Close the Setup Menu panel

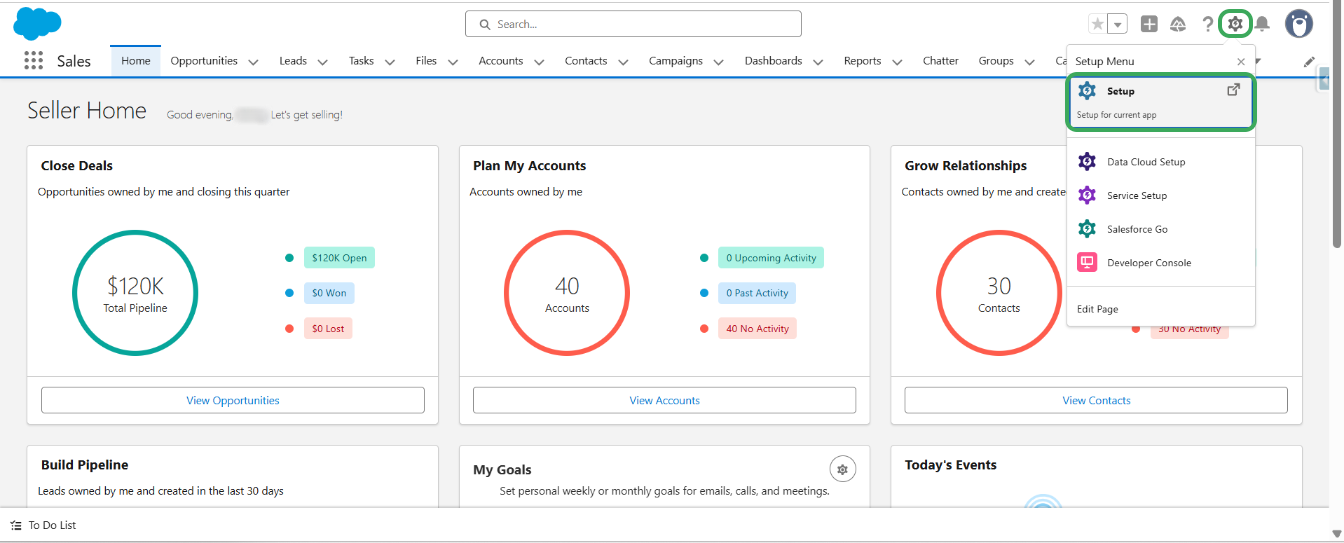pos(1241,61)
